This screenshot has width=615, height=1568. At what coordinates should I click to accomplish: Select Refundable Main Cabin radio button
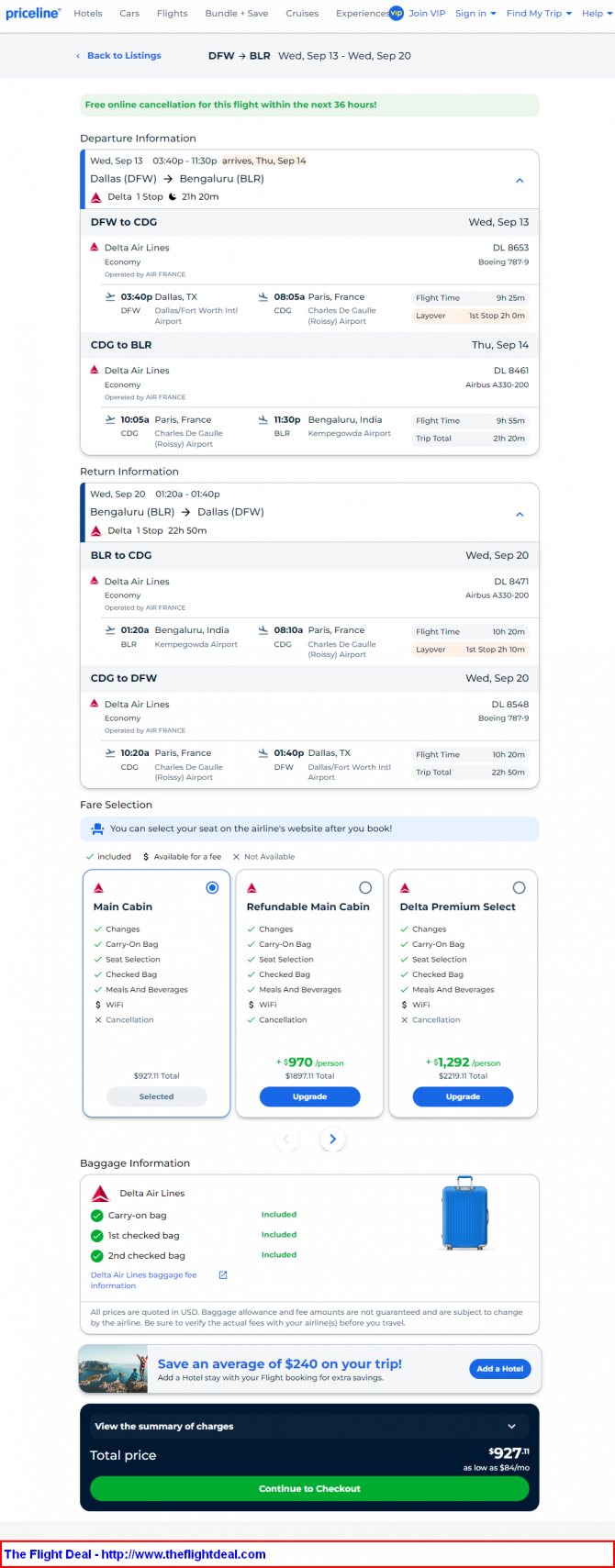tap(365, 887)
